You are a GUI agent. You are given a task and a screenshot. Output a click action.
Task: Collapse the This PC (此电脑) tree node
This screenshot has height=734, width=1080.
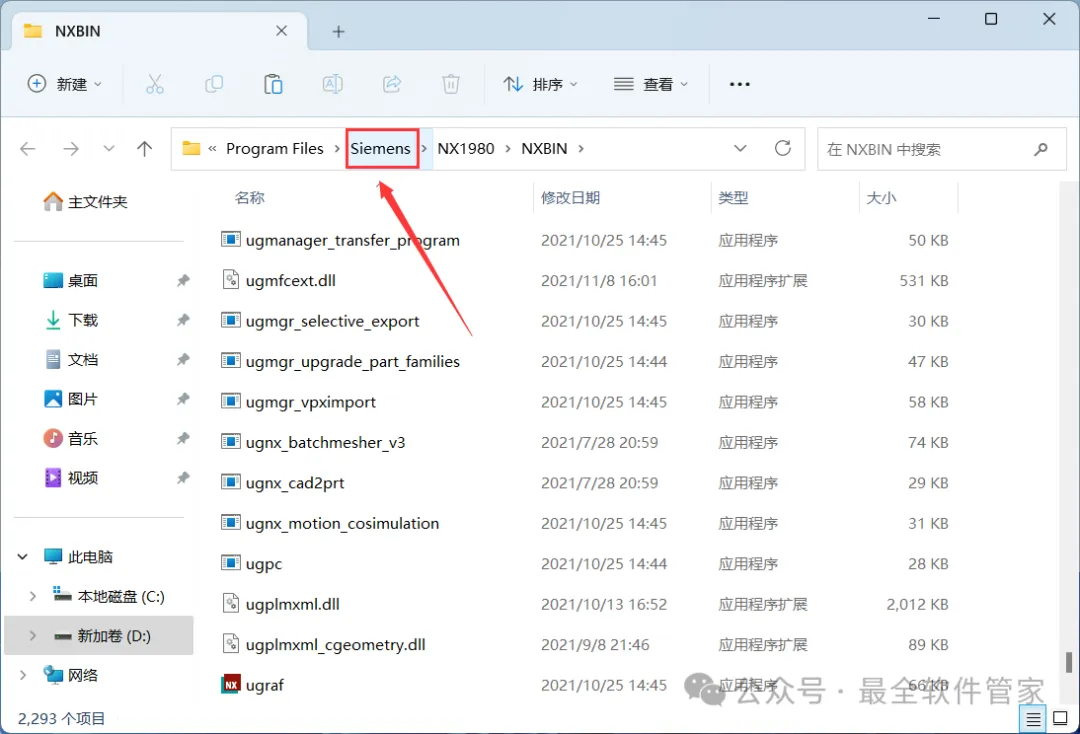point(23,556)
